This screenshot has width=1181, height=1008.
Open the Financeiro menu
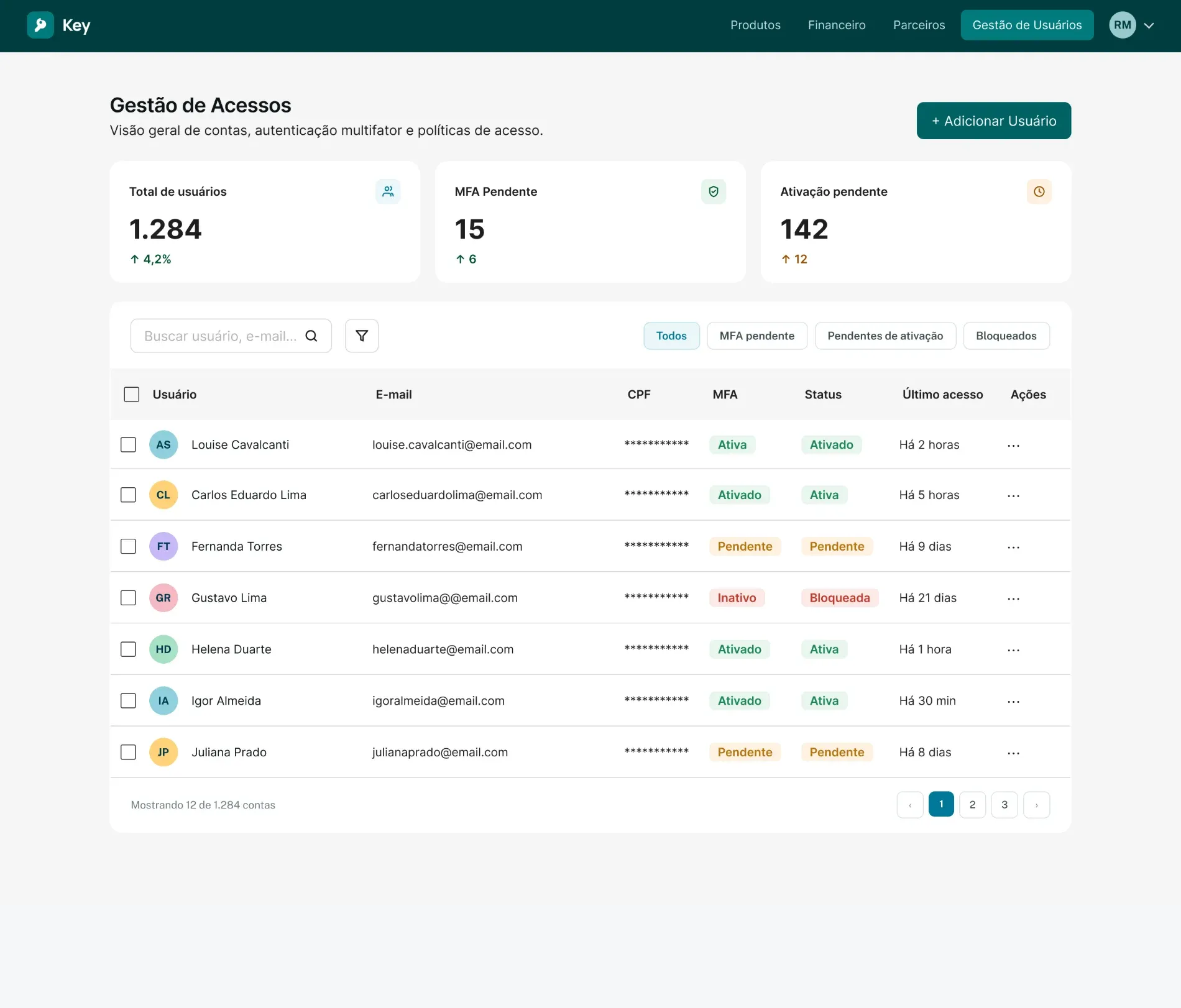click(x=837, y=25)
